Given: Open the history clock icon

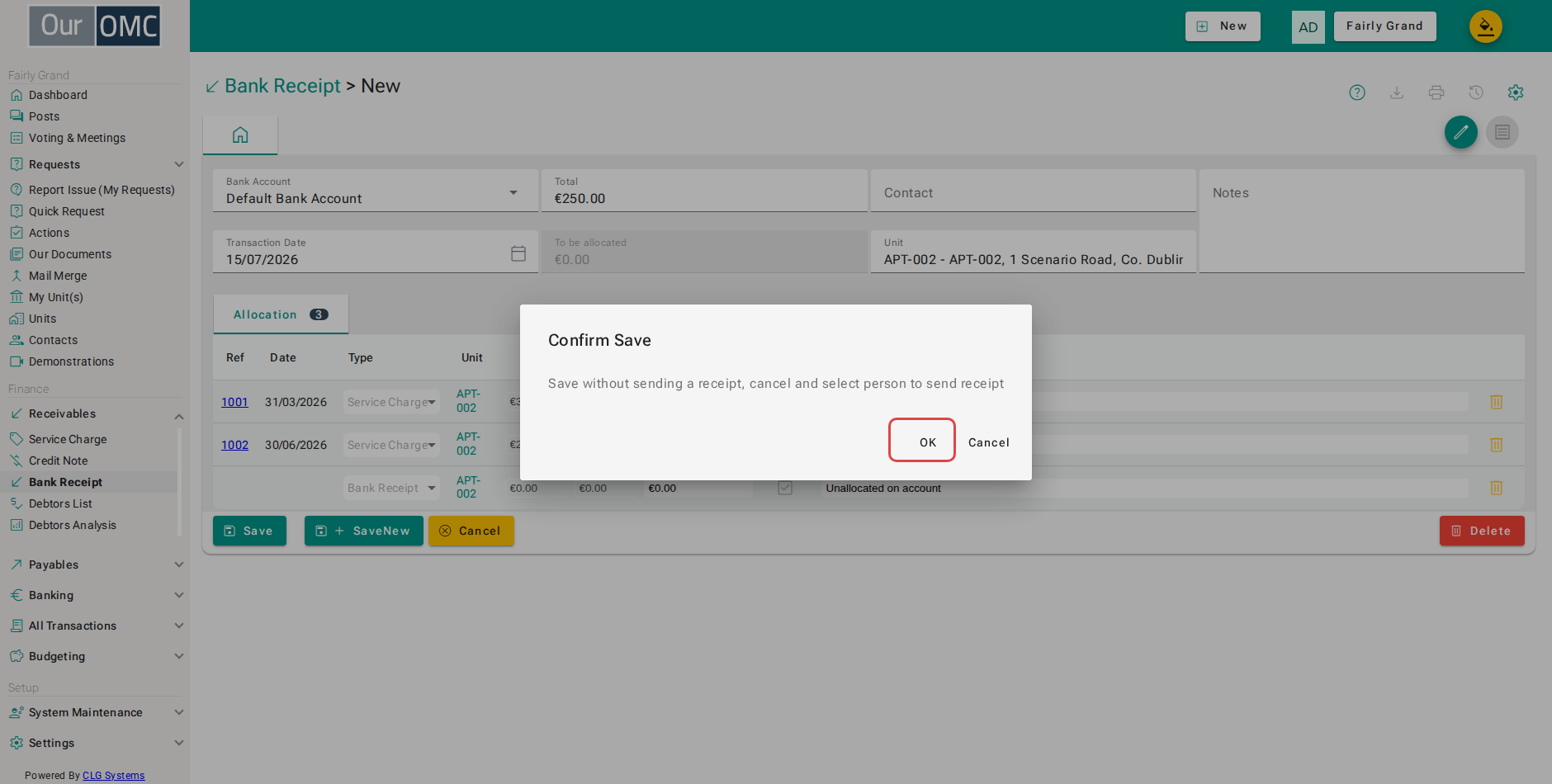Looking at the screenshot, I should pos(1476,92).
